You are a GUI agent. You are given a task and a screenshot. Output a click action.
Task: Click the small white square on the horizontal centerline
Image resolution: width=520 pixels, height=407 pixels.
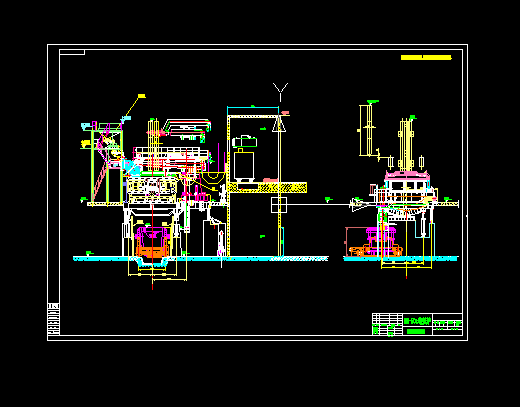click(x=279, y=205)
